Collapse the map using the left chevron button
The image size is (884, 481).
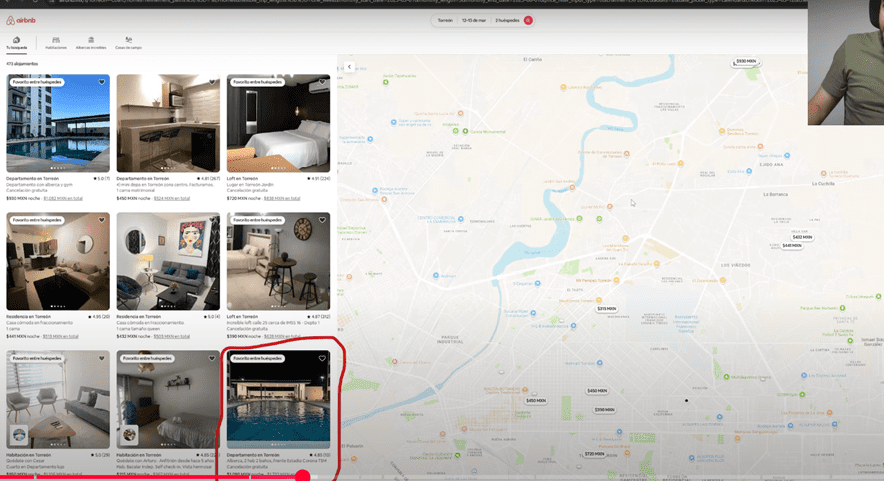point(349,67)
